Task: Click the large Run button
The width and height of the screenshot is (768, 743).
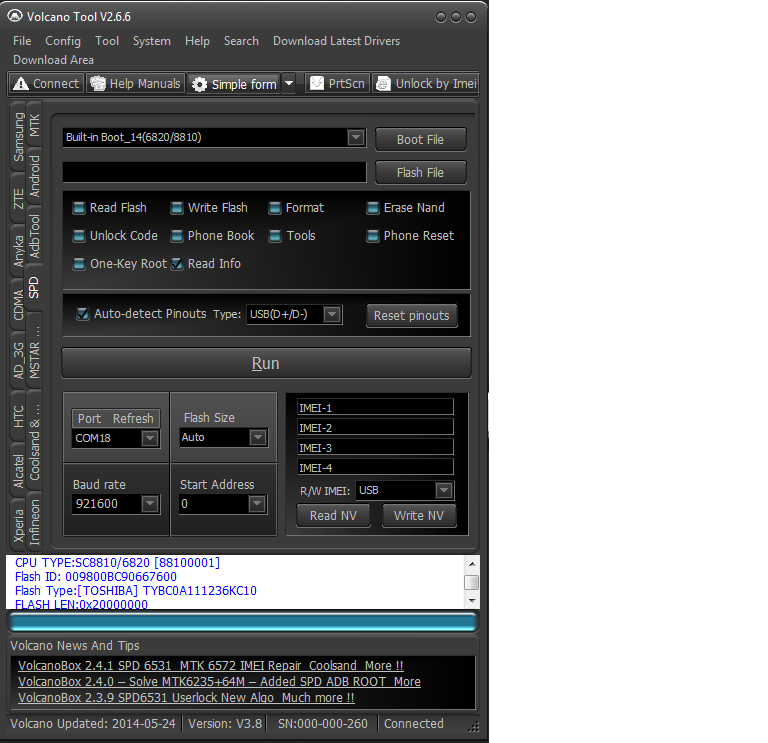Action: [x=266, y=363]
